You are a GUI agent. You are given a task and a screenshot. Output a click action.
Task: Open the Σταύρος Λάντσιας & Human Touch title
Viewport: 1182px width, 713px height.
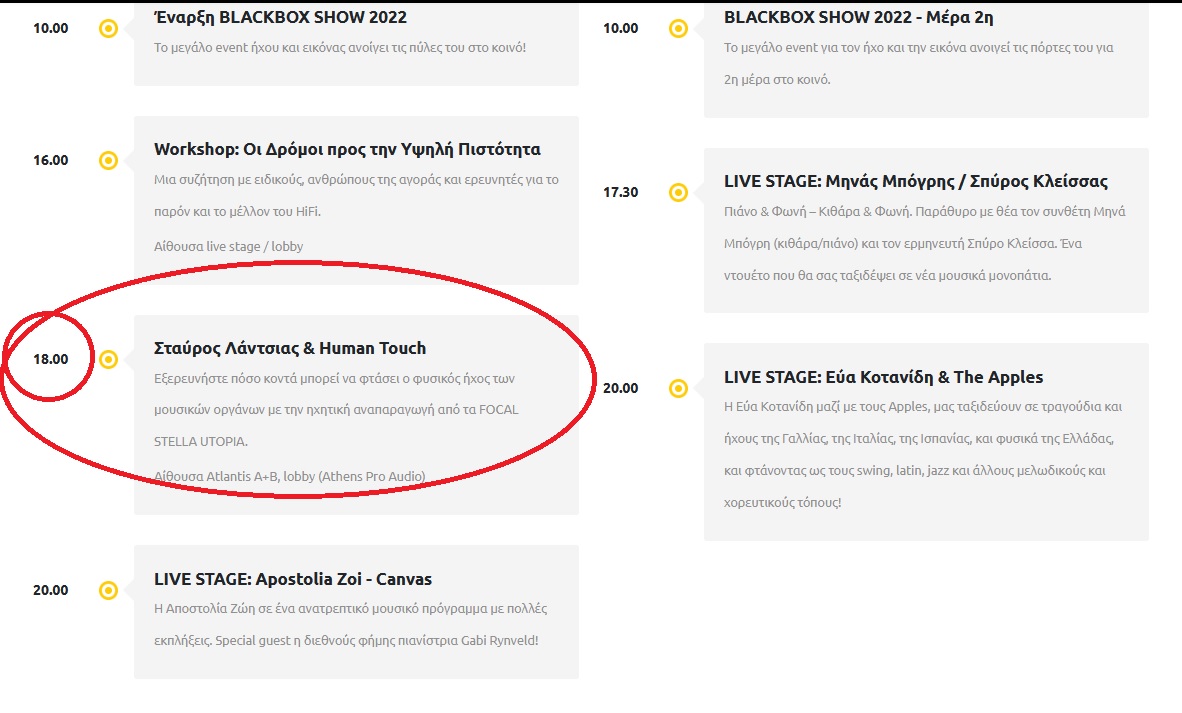(290, 348)
